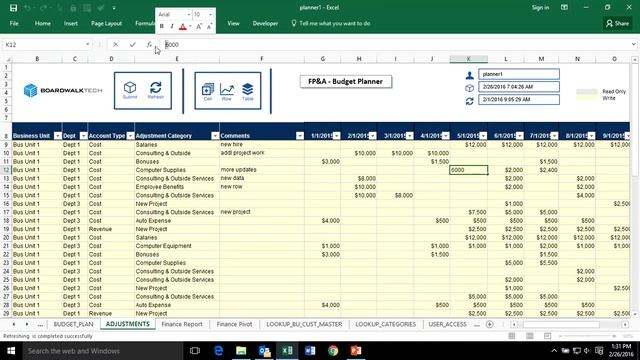Open Outlook from the taskbar
This screenshot has width=640, height=360.
(x=264, y=351)
